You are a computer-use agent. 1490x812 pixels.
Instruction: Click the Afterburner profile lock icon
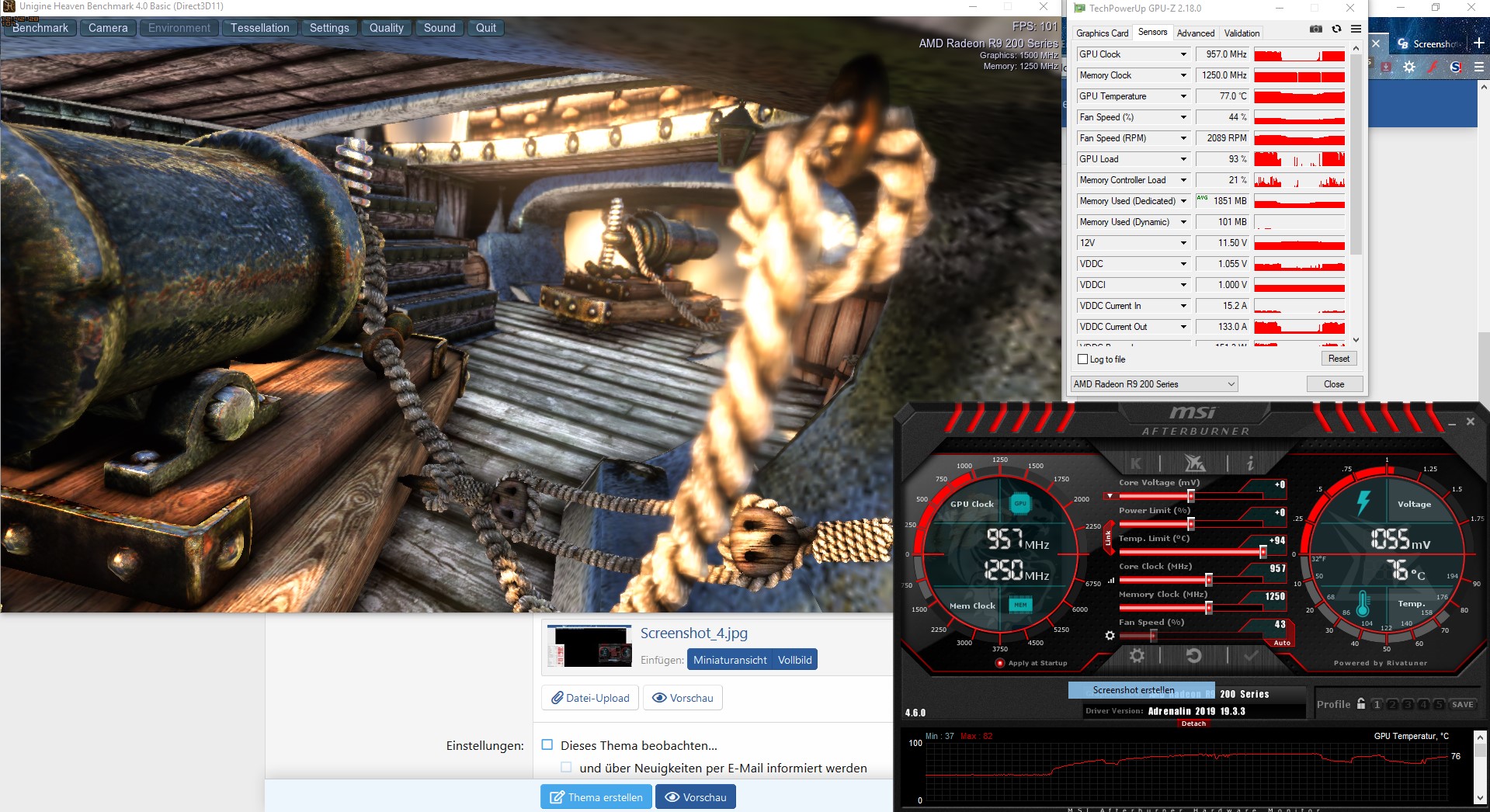(x=1361, y=704)
